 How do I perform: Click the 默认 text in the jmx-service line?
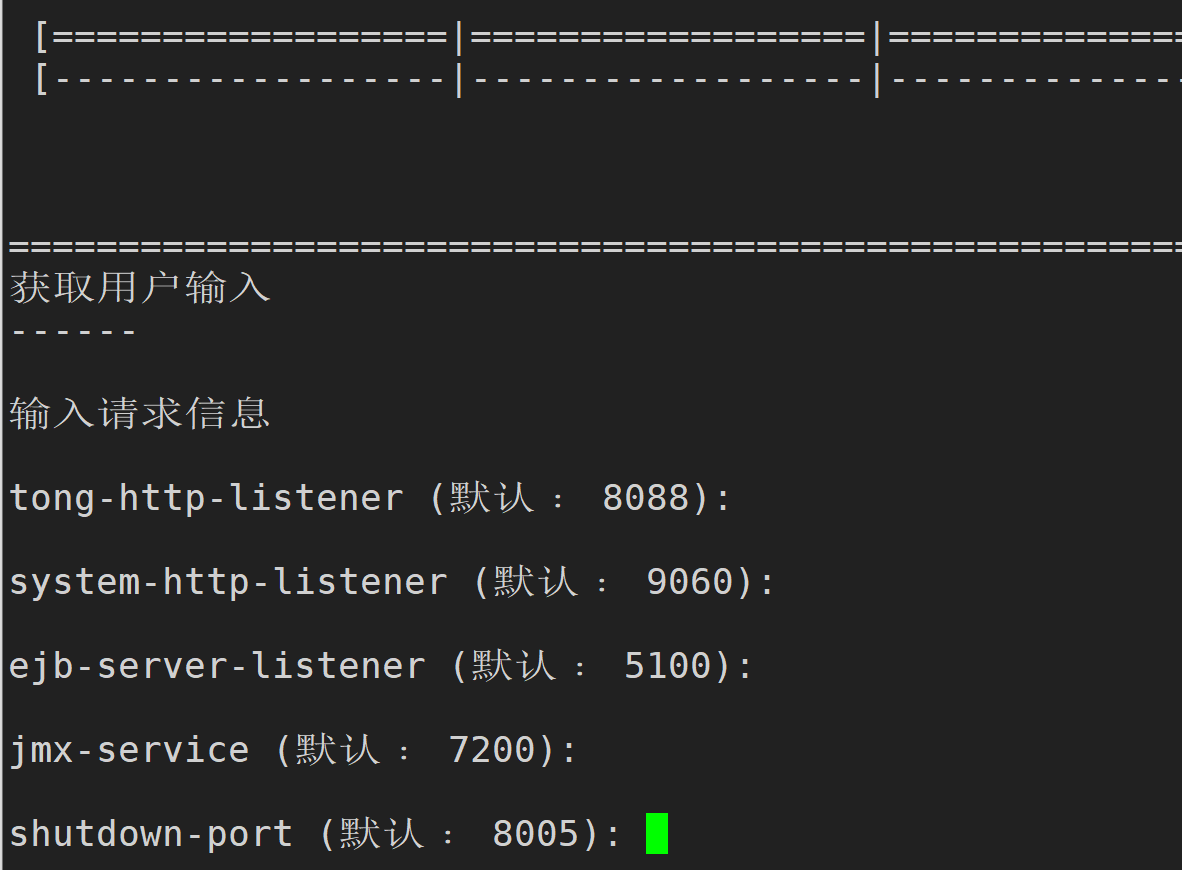338,749
